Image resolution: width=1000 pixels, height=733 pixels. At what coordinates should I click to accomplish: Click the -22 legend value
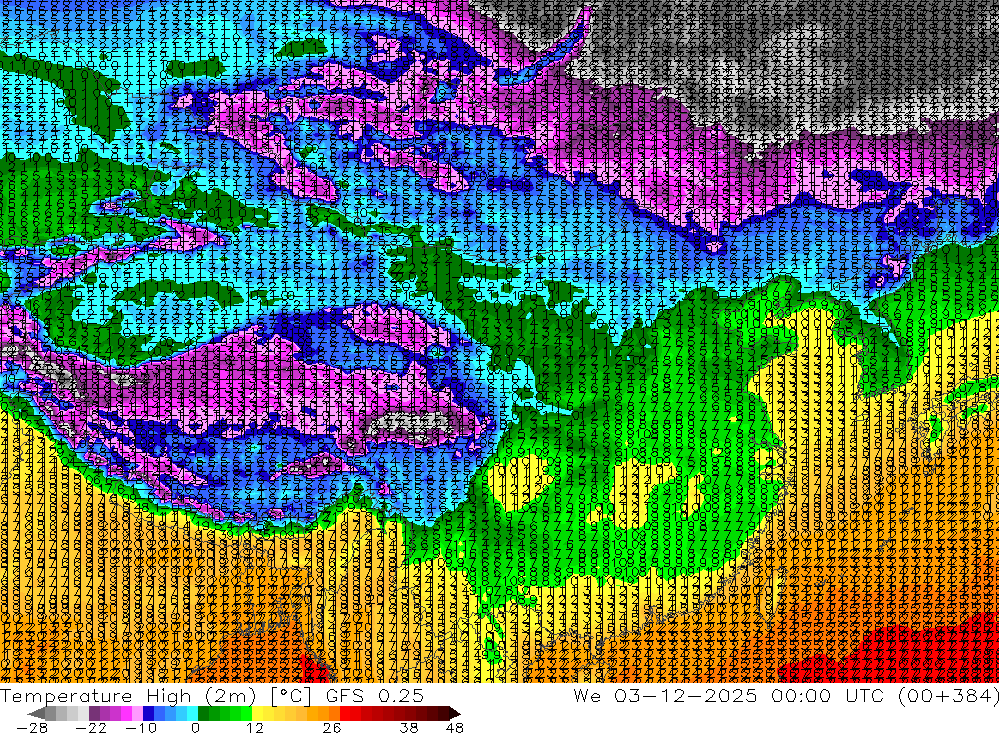[x=91, y=728]
